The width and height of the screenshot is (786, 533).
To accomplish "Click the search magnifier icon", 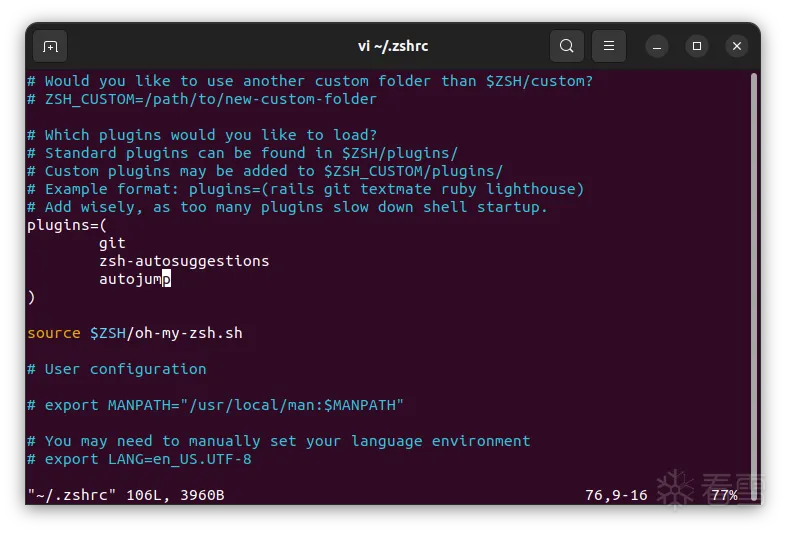I will point(567,46).
